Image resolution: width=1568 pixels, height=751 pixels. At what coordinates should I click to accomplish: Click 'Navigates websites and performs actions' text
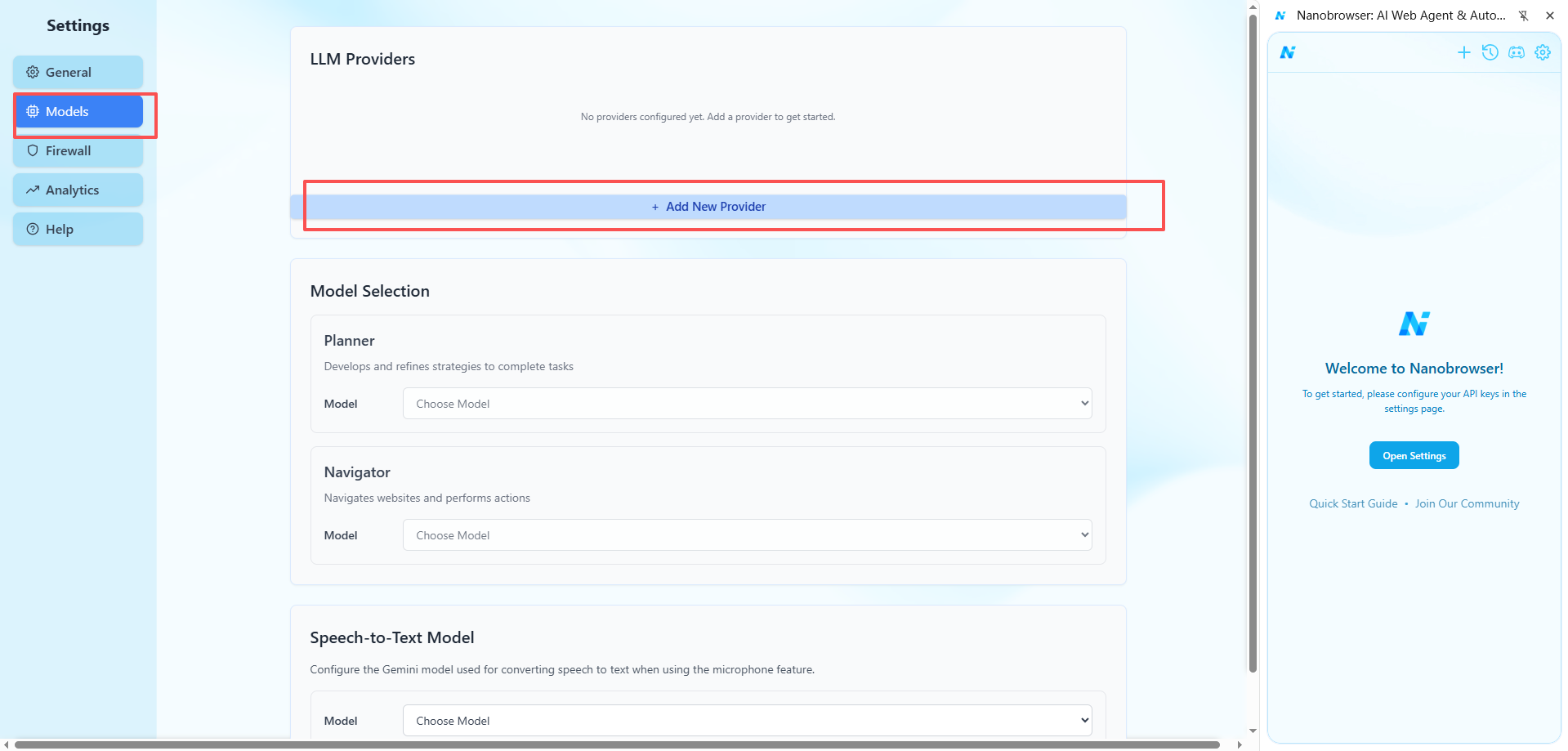427,498
